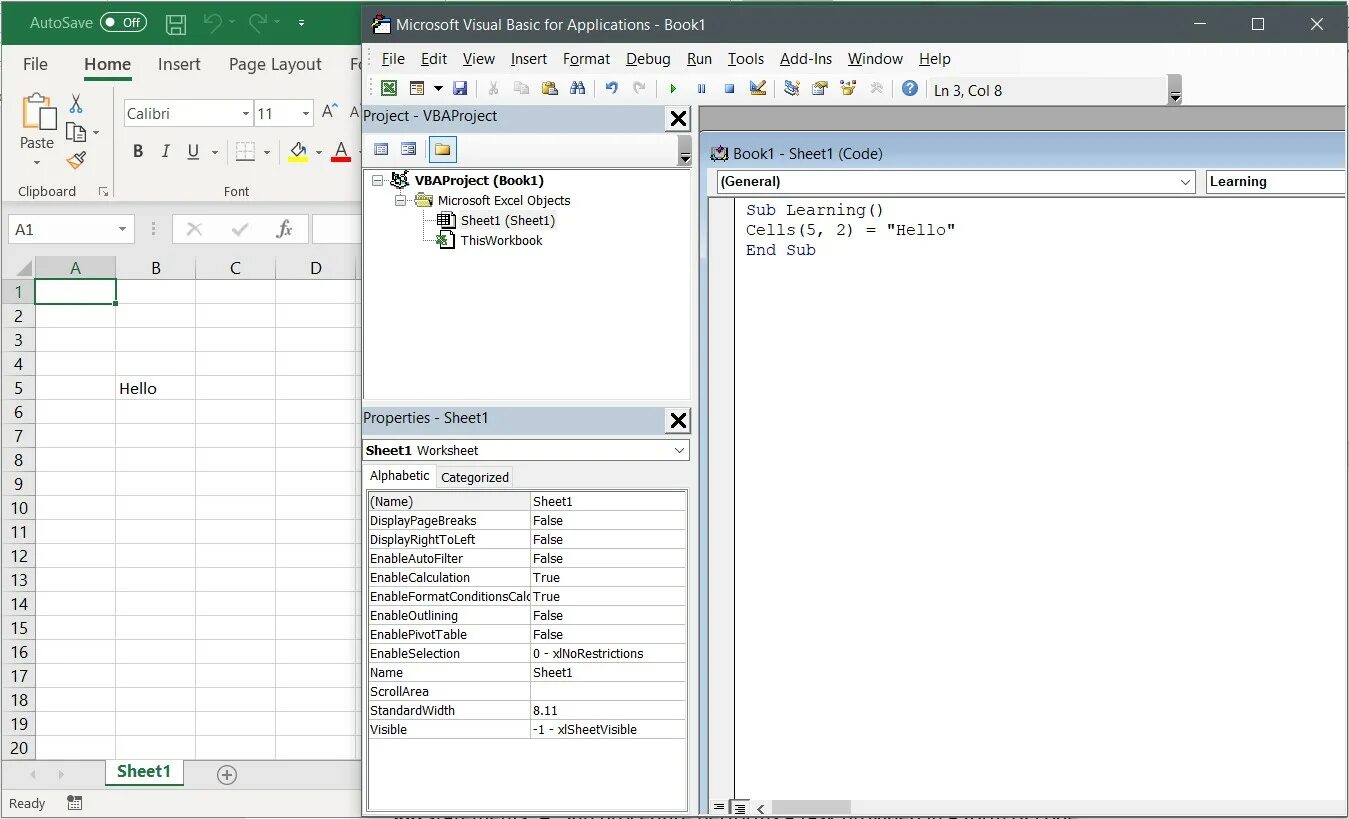
Task: Click the Borders icon in Font group
Action: [245, 152]
